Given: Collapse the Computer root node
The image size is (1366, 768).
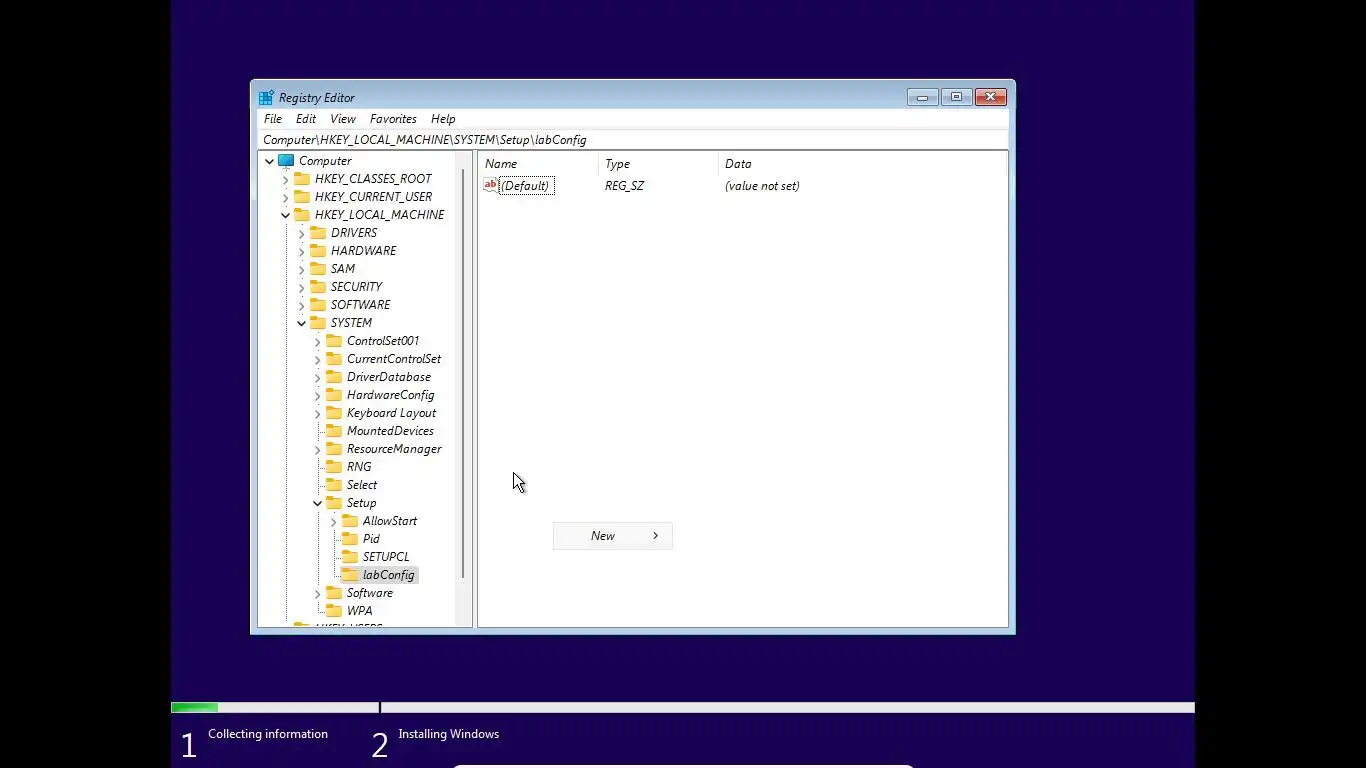Looking at the screenshot, I should click(269, 161).
